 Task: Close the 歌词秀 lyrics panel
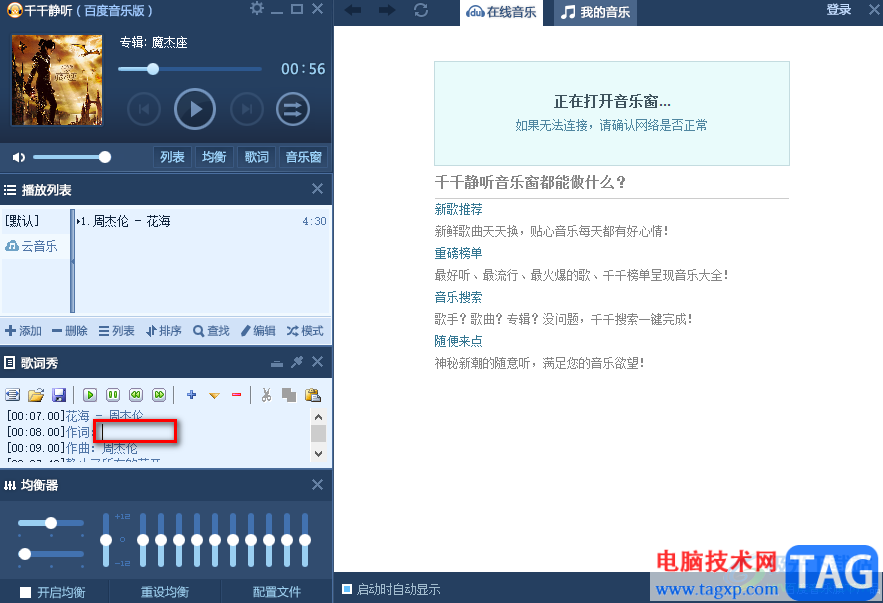[x=318, y=362]
